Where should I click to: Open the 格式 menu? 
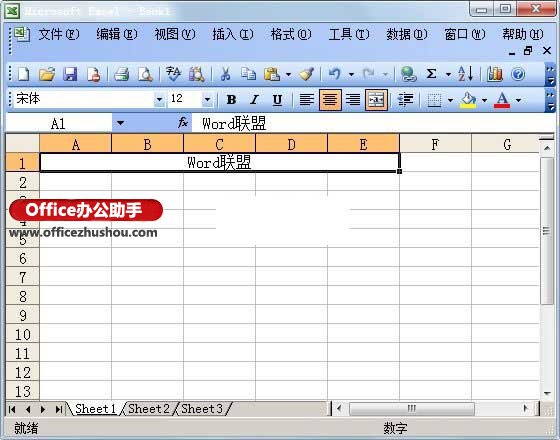click(291, 35)
